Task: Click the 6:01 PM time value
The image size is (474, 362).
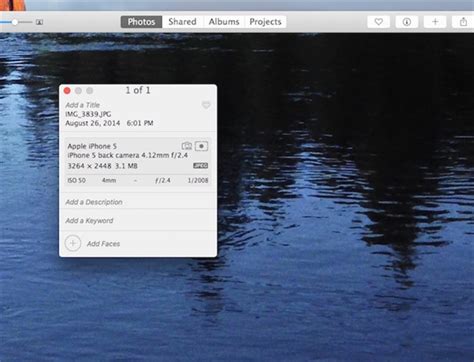Action: pos(140,123)
